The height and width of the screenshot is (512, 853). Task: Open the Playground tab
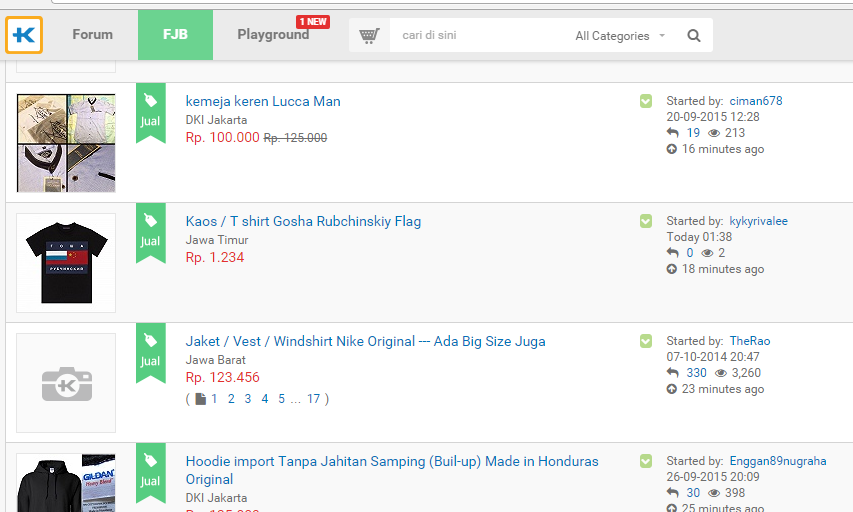click(x=273, y=35)
